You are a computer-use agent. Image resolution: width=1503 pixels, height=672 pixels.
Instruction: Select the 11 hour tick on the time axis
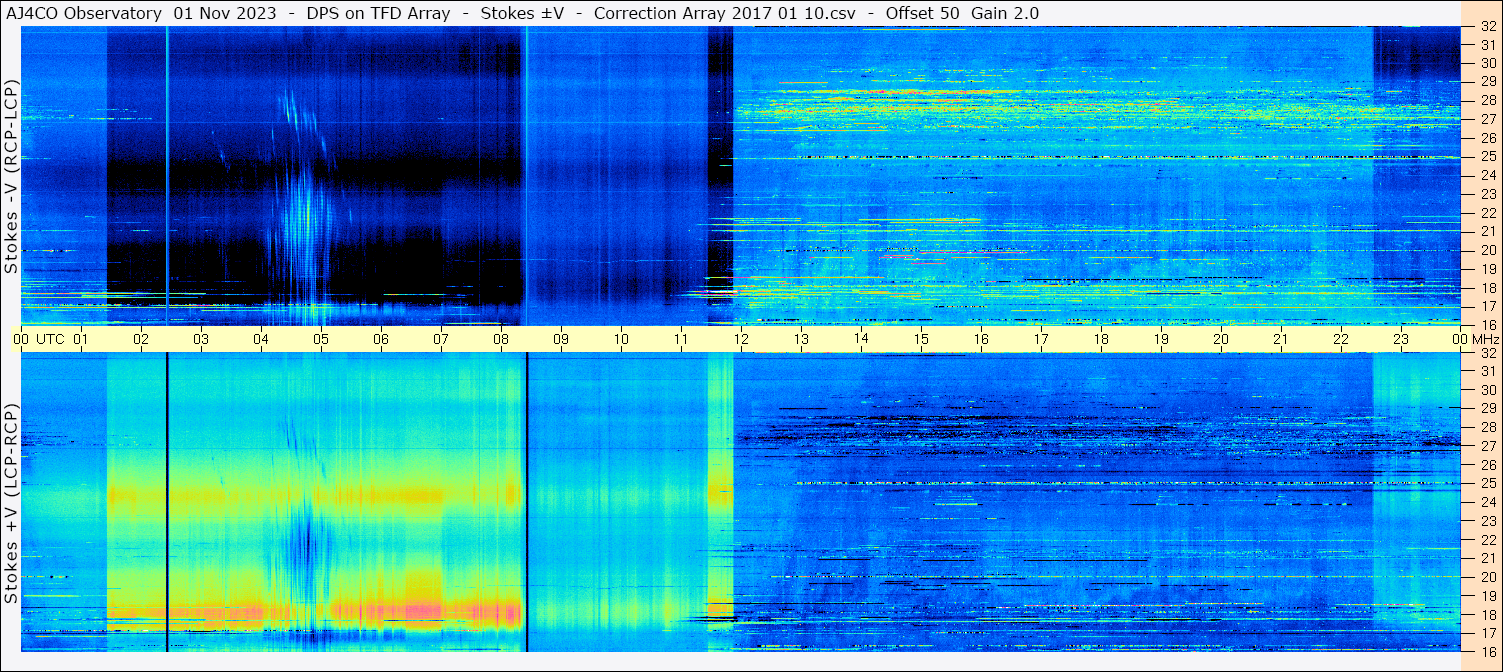point(681,340)
